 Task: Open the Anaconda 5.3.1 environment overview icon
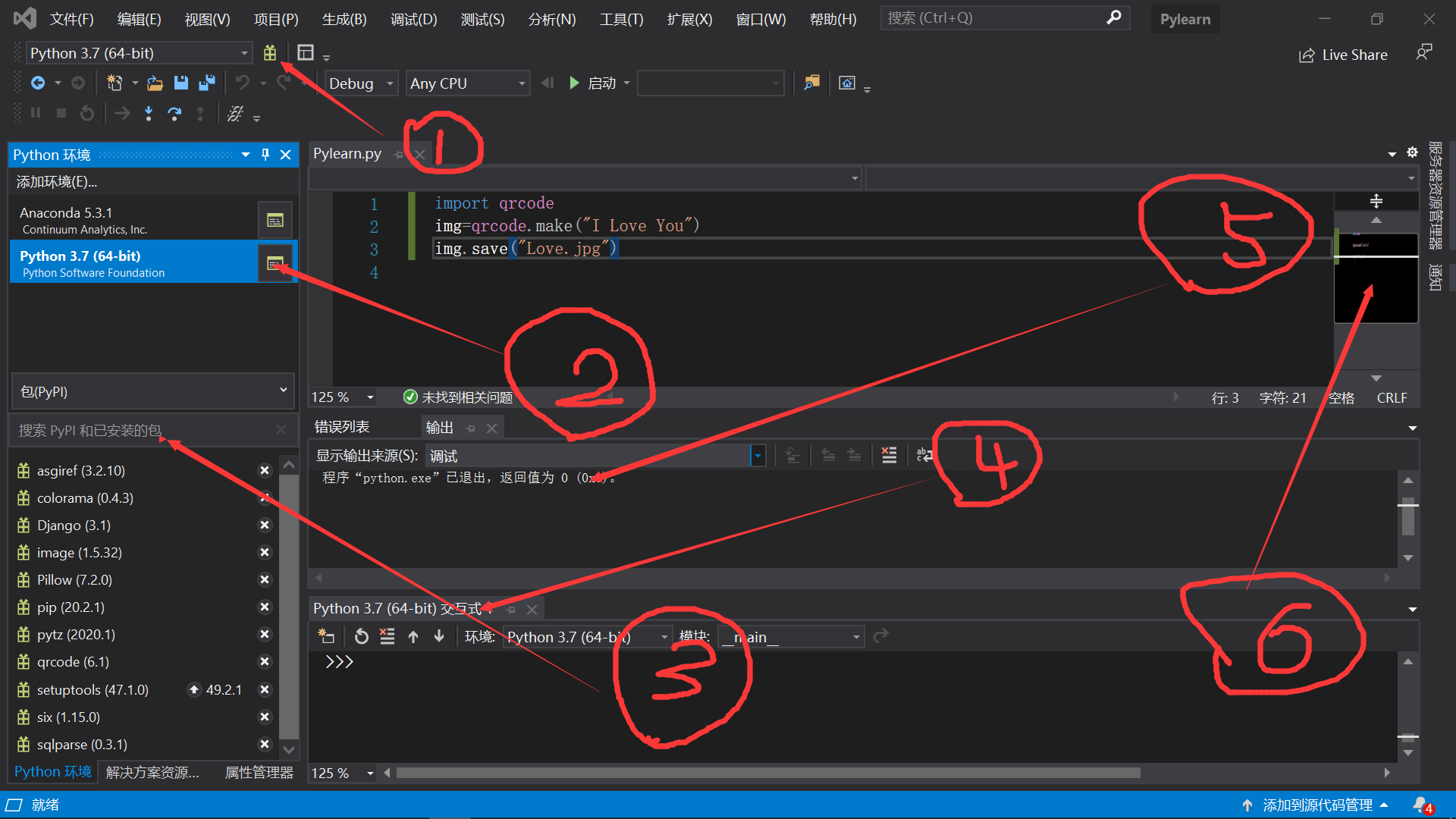click(x=275, y=219)
